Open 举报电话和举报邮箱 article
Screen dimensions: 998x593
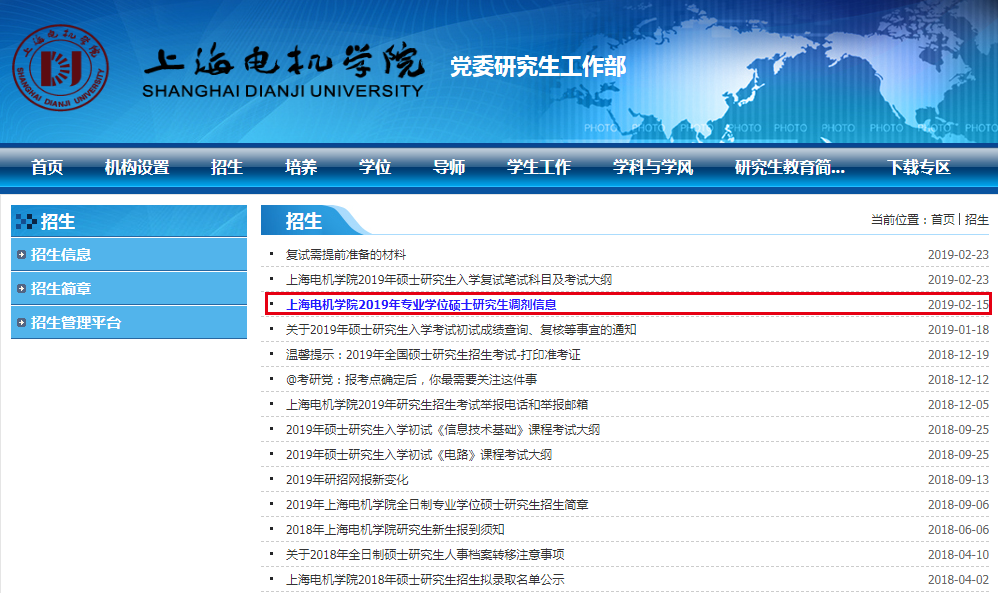click(437, 405)
